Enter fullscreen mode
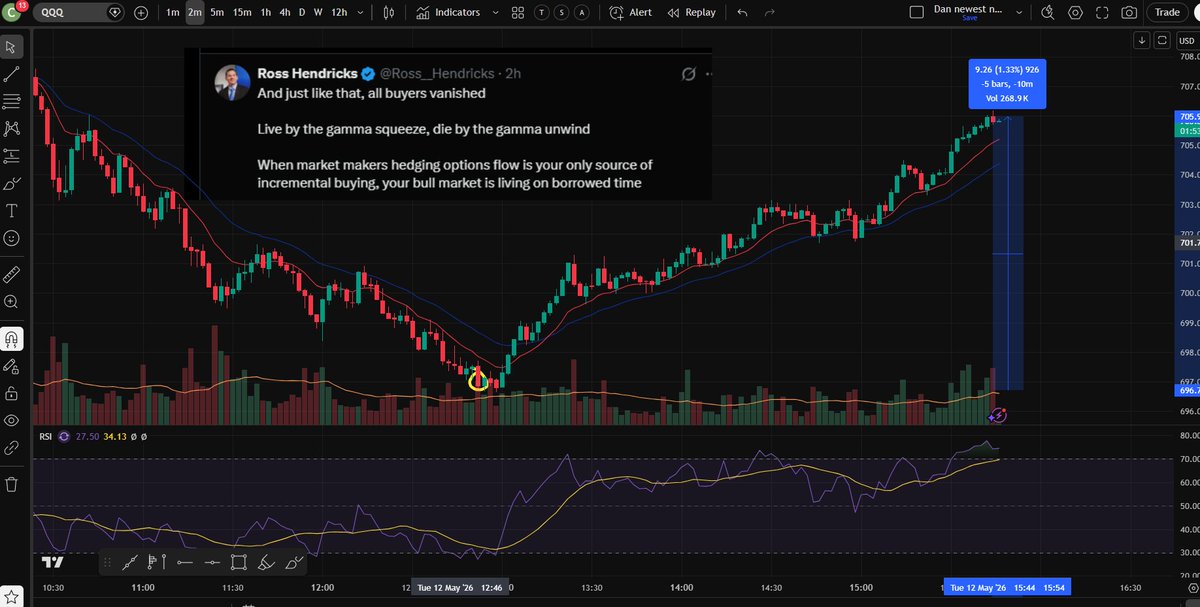The width and height of the screenshot is (1200, 607). 1102,12
